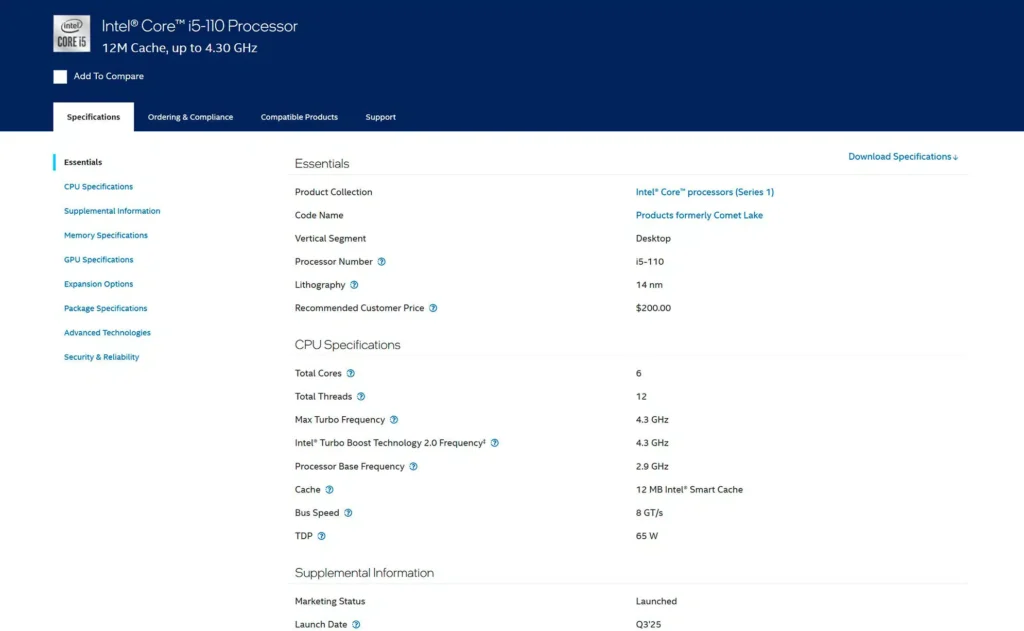This screenshot has height=631, width=1024.
Task: Jump to Memory Specifications in sidebar
Action: pos(105,236)
